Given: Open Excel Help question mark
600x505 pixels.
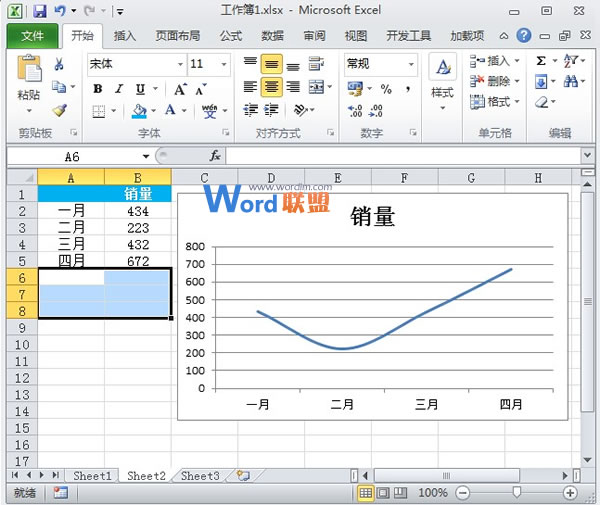Looking at the screenshot, I should pyautogui.click(x=523, y=36).
